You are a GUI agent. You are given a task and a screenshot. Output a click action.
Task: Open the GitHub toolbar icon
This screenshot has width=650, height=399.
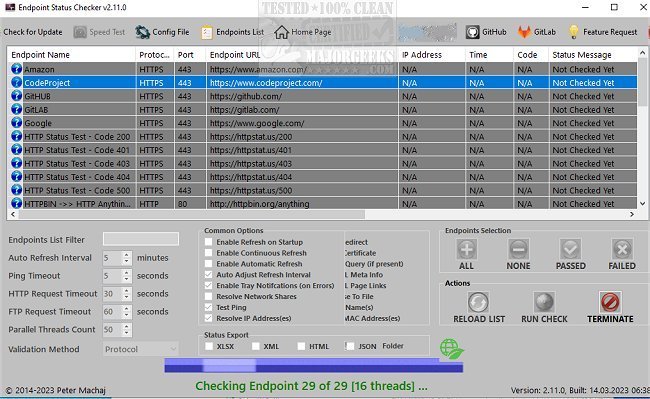point(472,32)
